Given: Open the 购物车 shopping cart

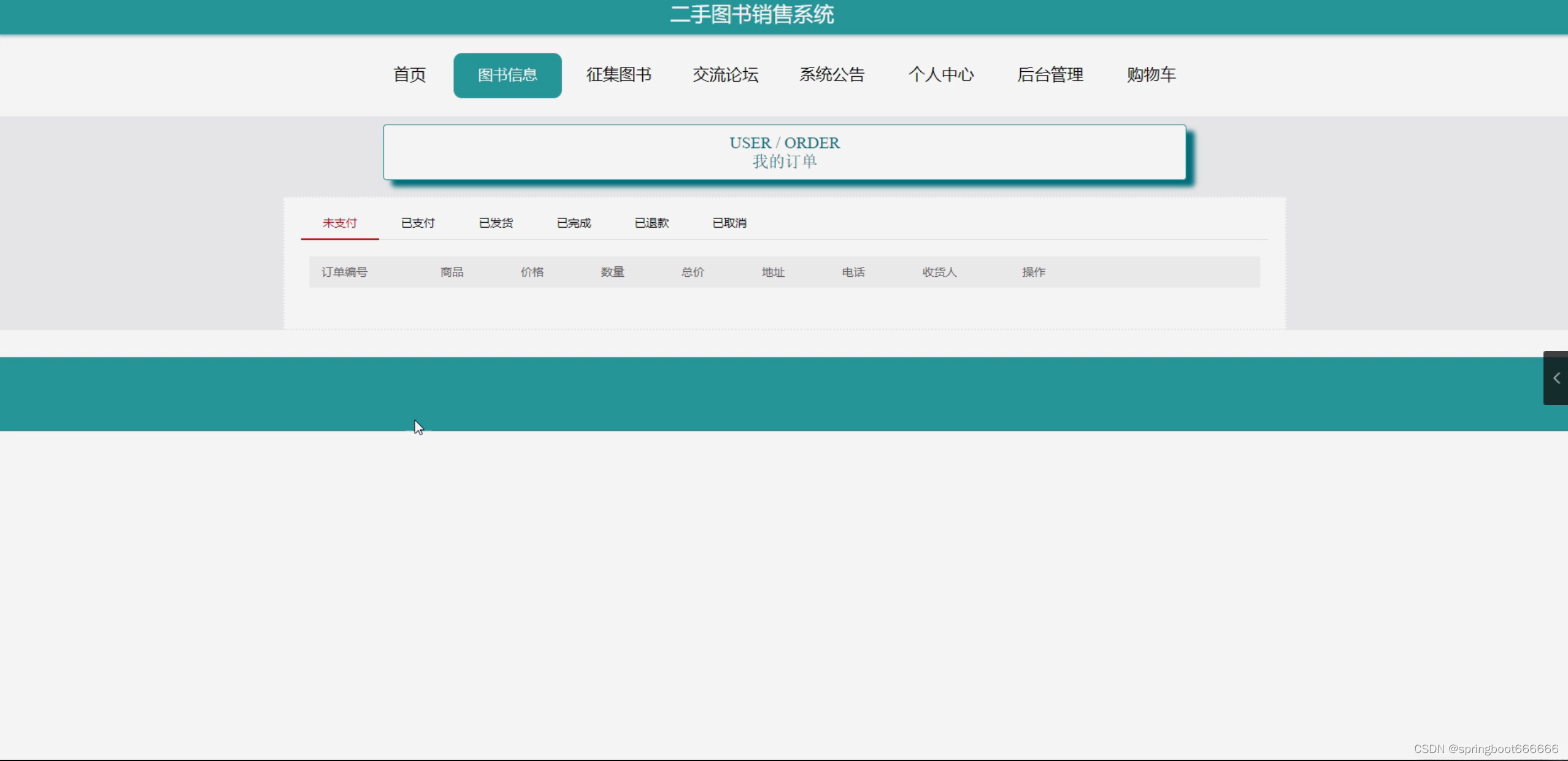Looking at the screenshot, I should coord(1151,75).
